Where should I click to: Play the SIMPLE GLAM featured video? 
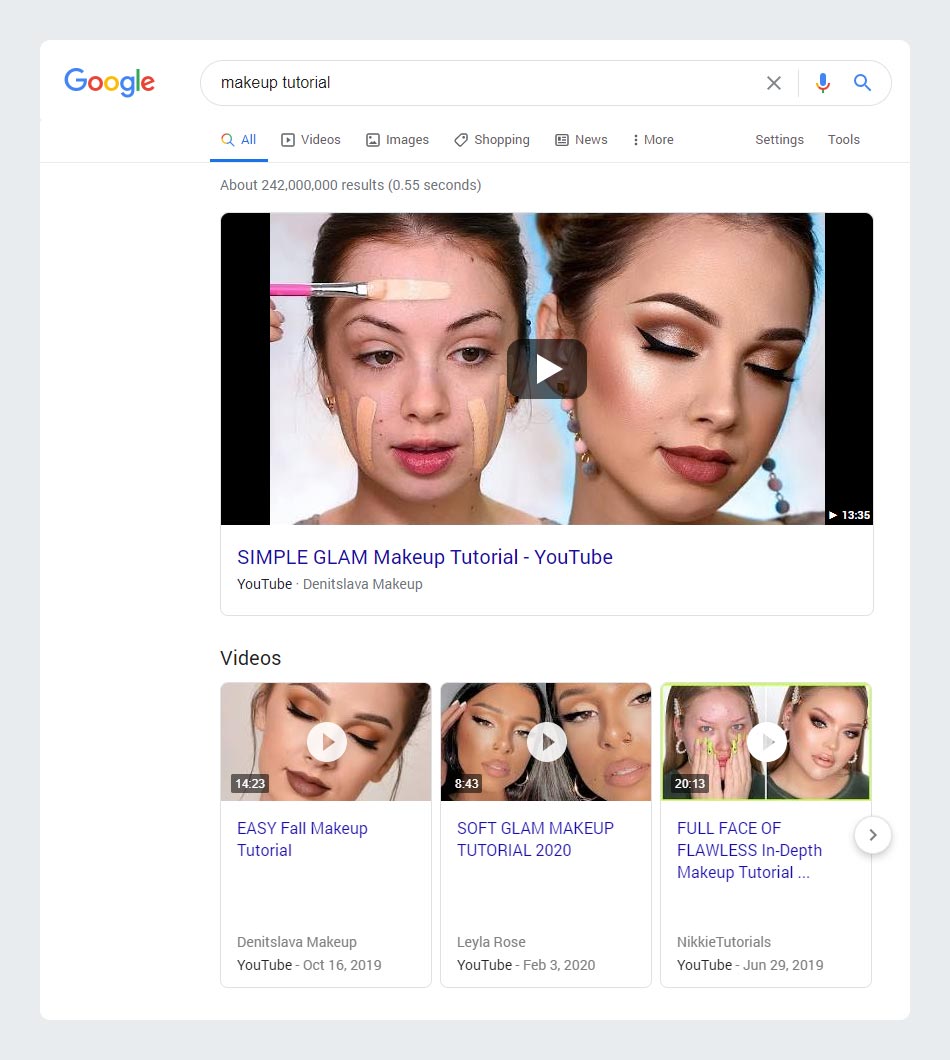point(547,369)
